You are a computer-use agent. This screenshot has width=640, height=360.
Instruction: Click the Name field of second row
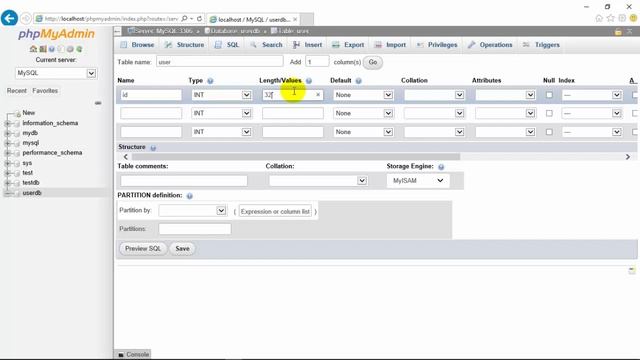(151, 113)
